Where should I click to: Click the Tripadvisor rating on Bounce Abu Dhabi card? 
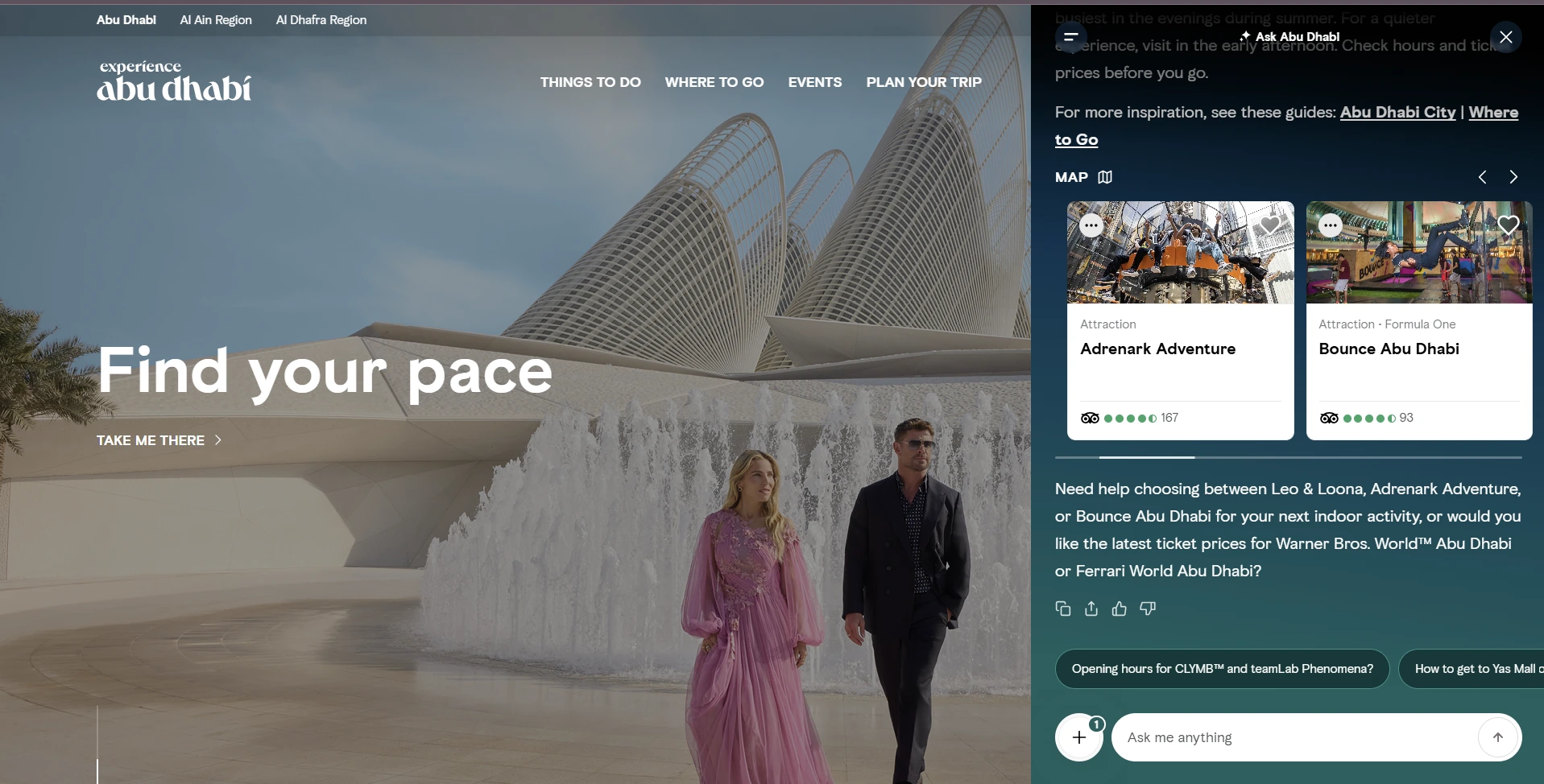1366,418
